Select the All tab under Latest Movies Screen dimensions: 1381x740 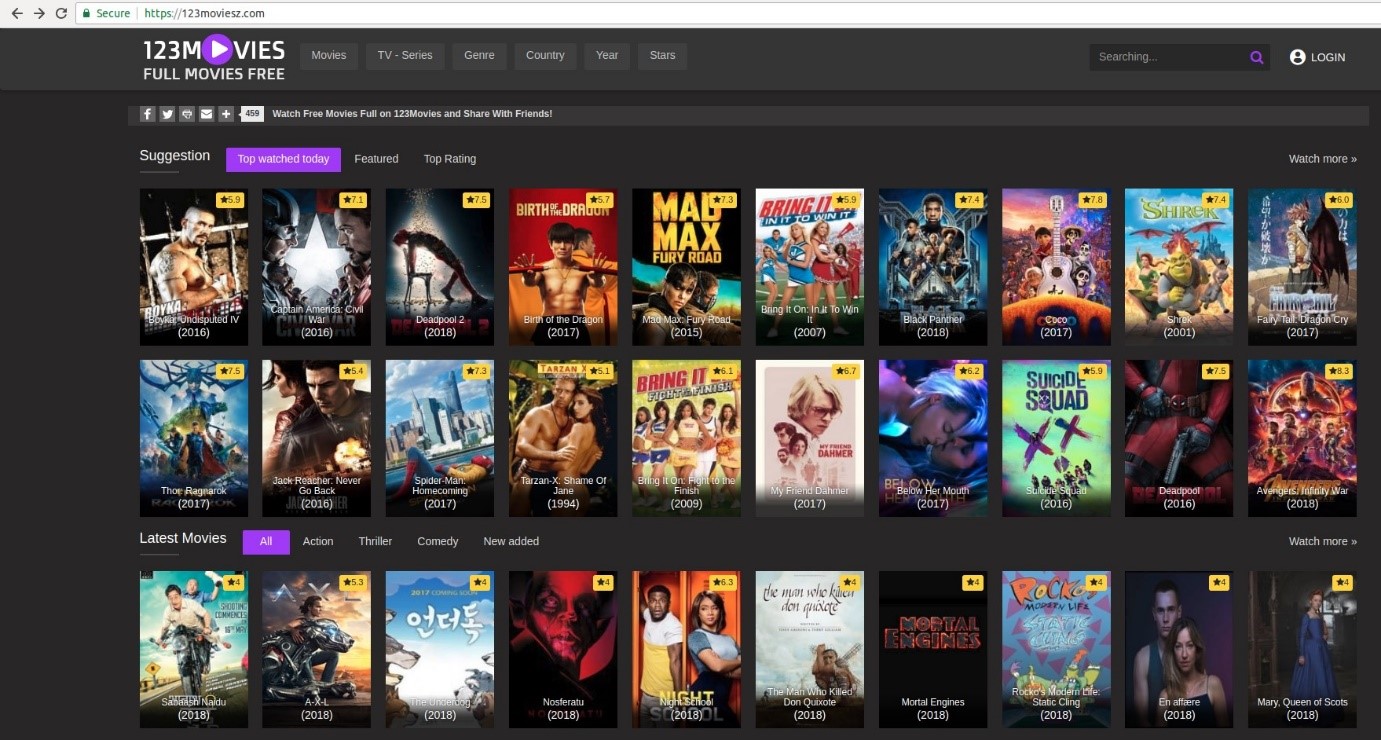[266, 542]
